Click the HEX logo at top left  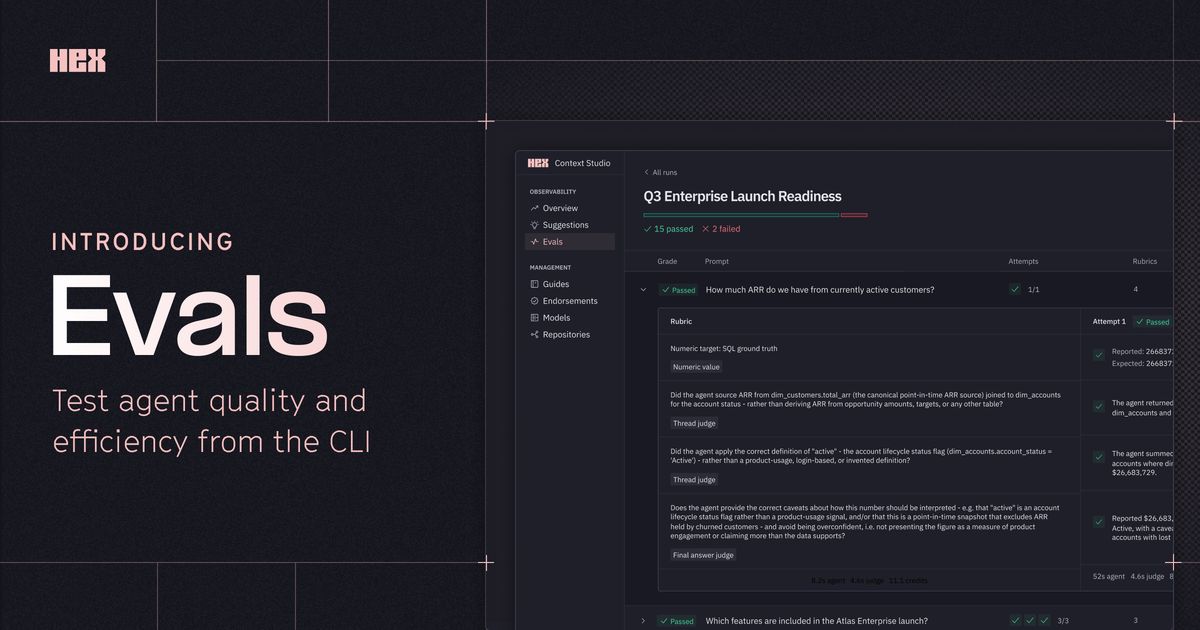point(77,61)
